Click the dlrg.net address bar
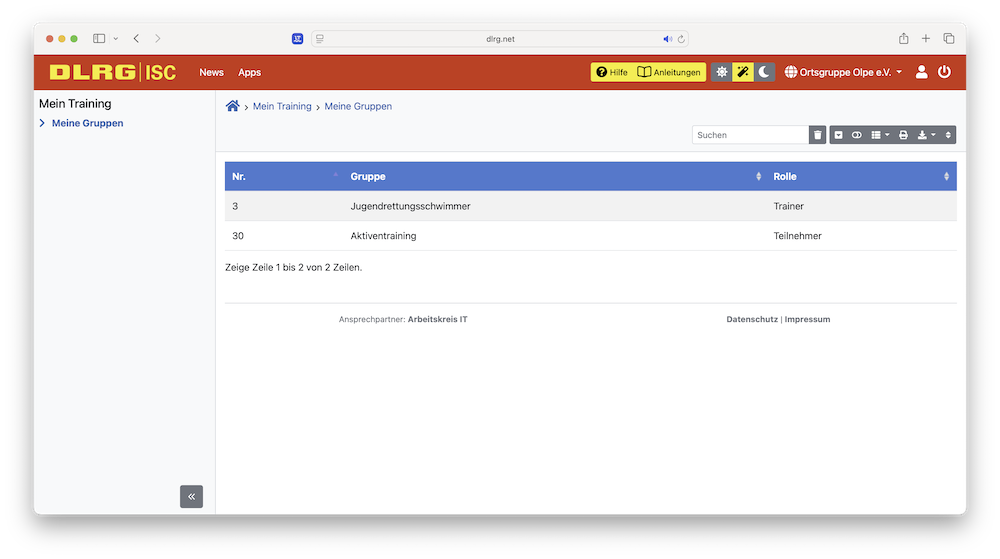This screenshot has width=1000, height=559. [x=500, y=39]
